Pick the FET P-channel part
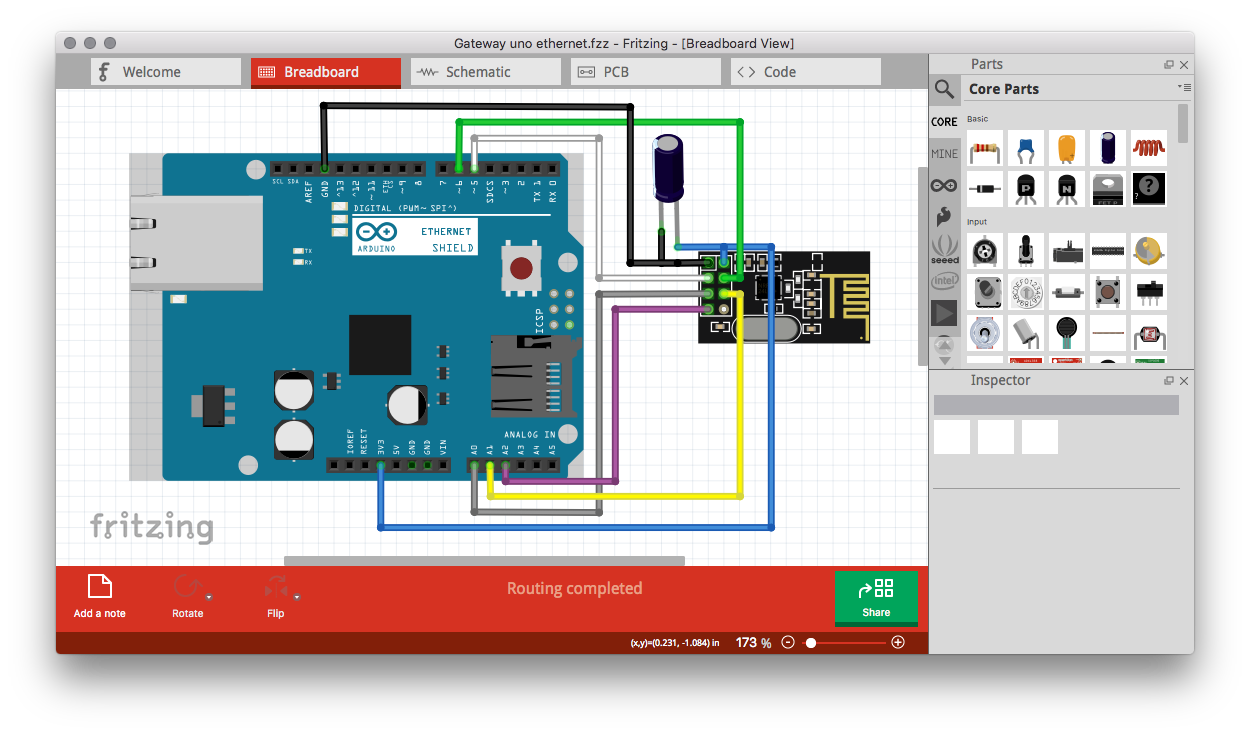 pyautogui.click(x=1108, y=189)
